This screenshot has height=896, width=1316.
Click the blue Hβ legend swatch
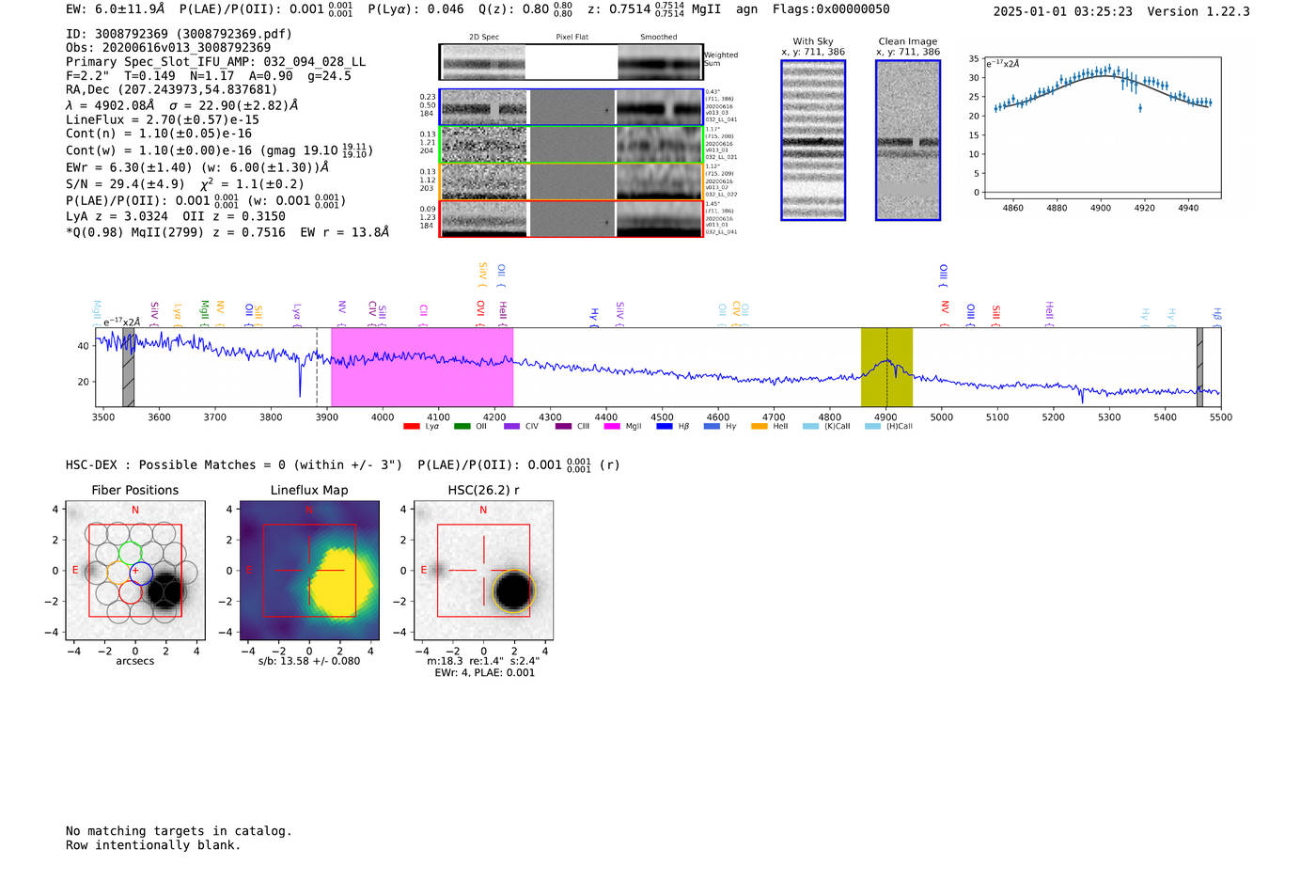pyautogui.click(x=665, y=427)
